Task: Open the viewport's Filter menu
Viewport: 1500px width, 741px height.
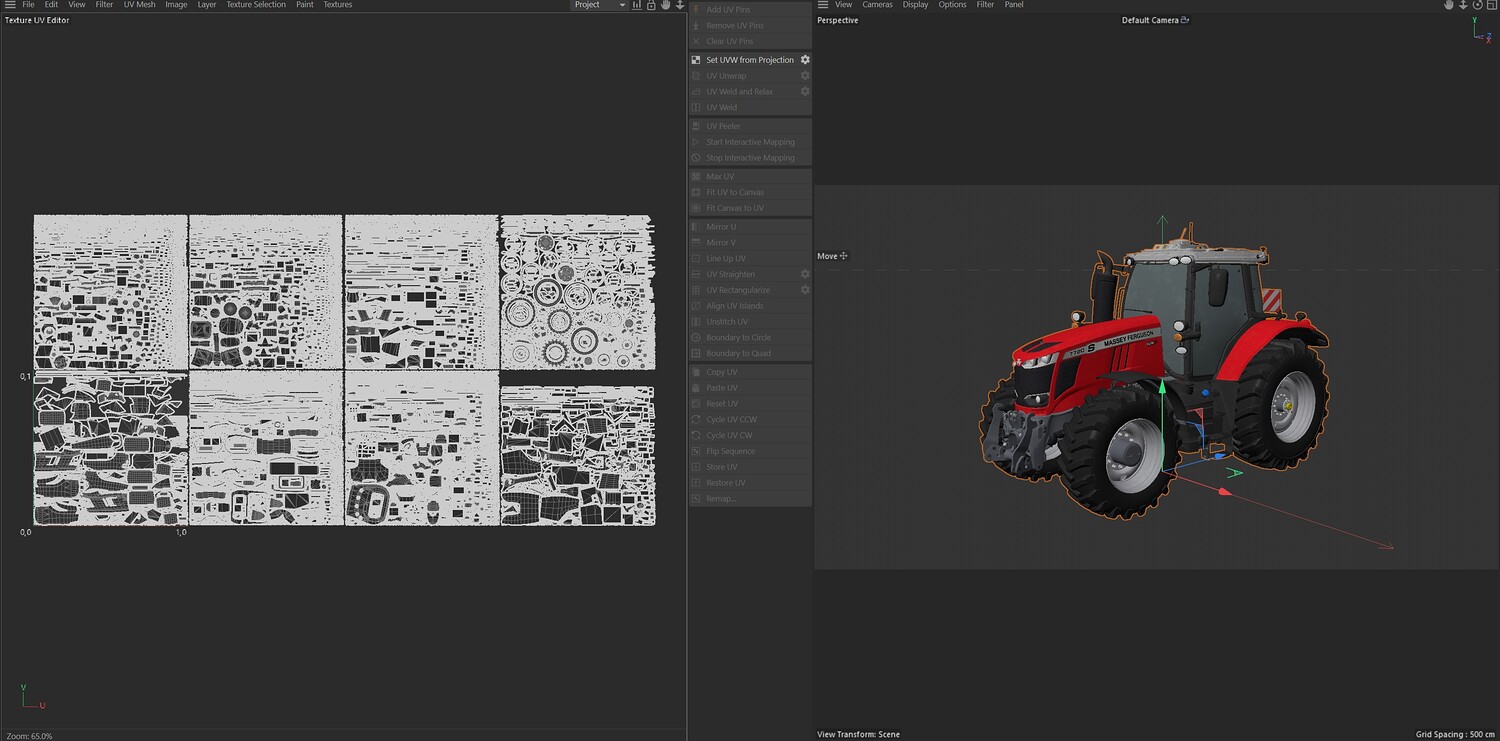Action: click(986, 5)
